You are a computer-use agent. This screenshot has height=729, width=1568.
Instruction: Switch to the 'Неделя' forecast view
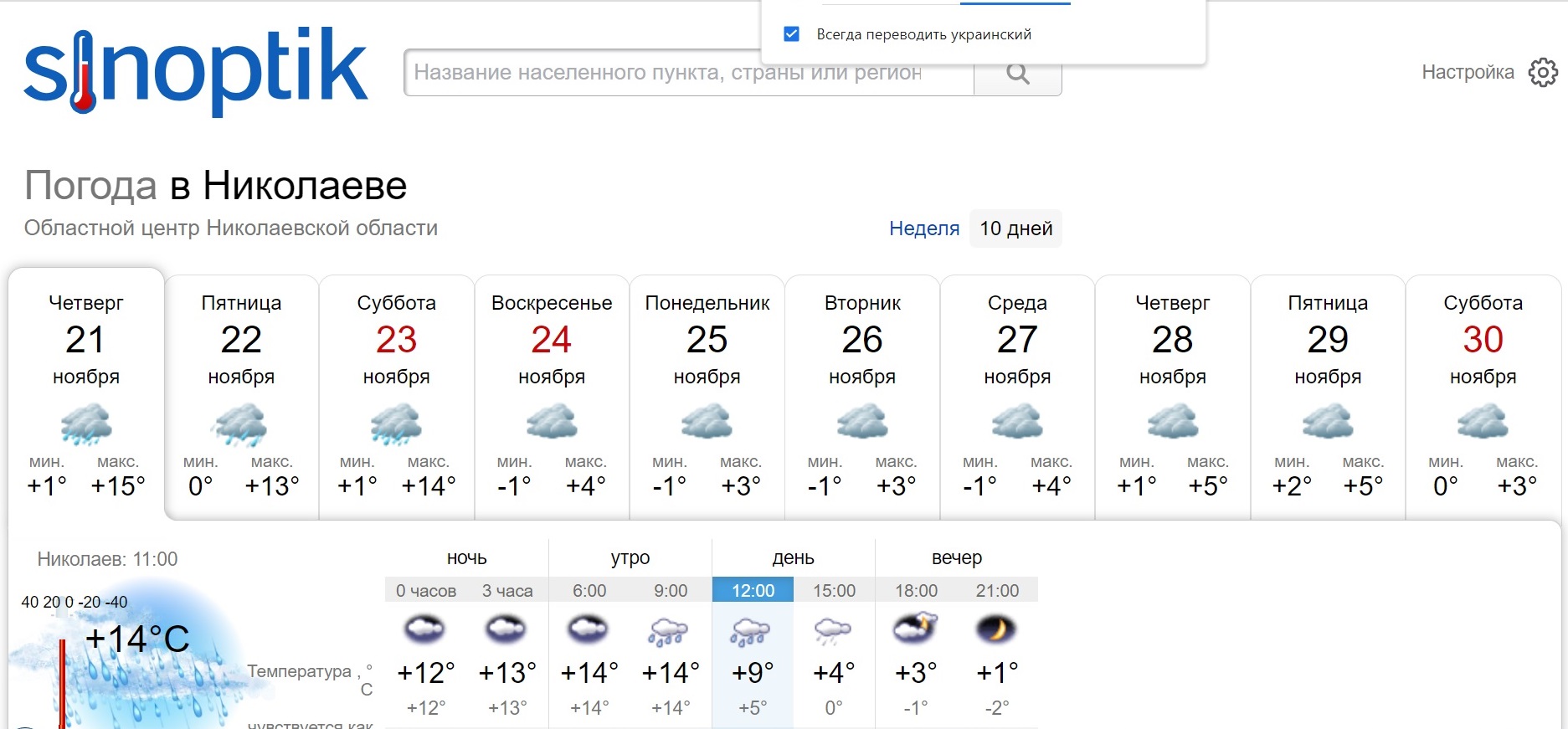coord(924,228)
